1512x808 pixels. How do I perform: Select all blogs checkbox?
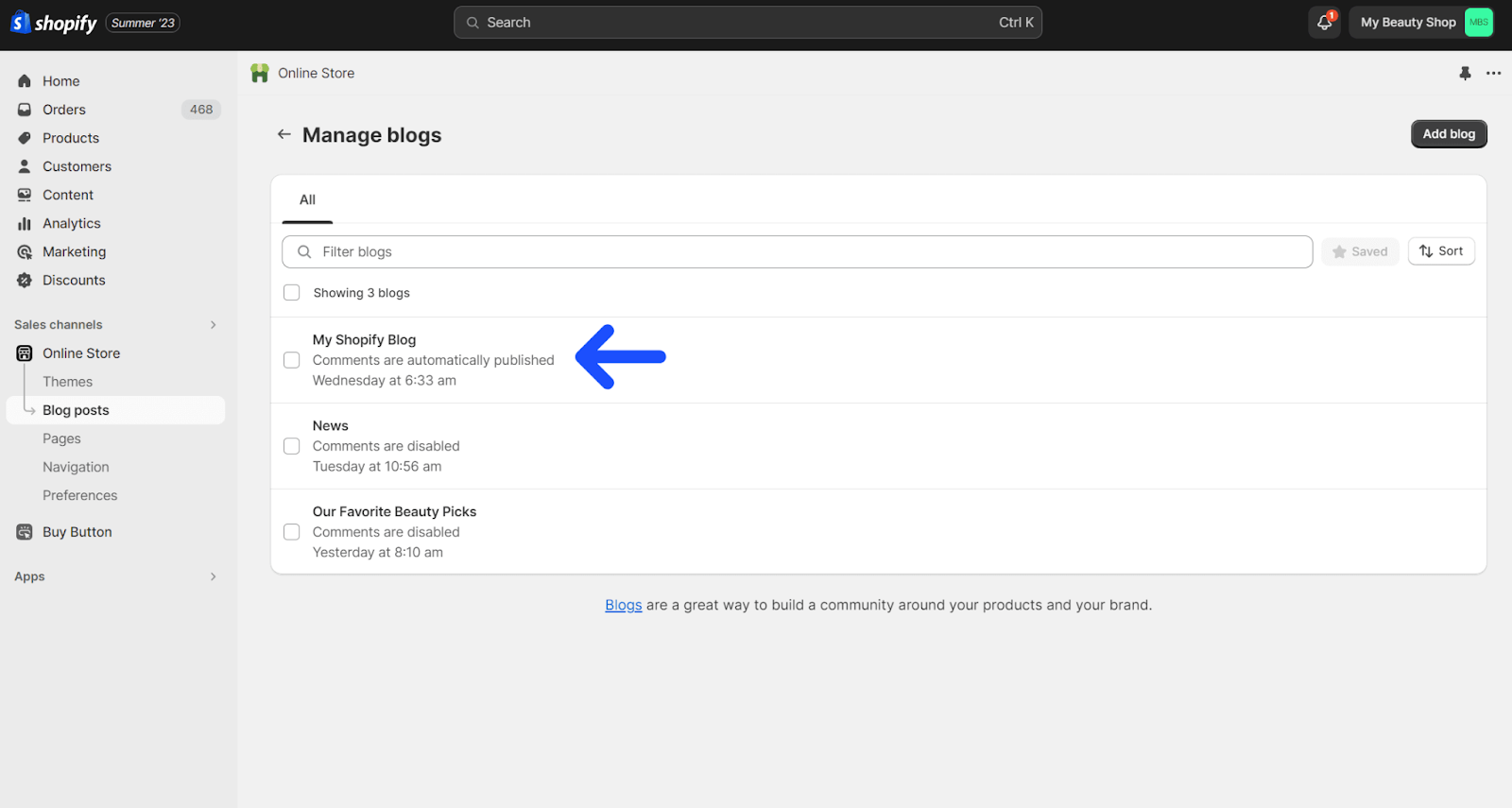pos(292,293)
